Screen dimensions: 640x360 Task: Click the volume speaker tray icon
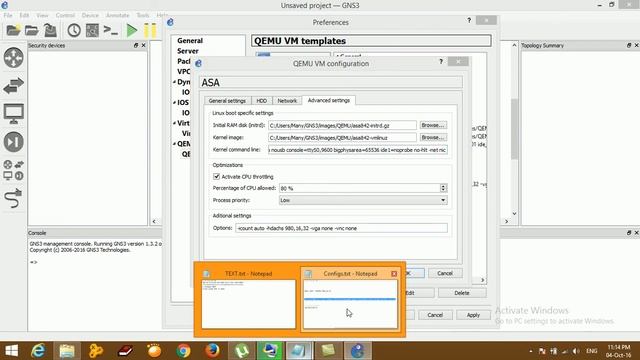576,351
